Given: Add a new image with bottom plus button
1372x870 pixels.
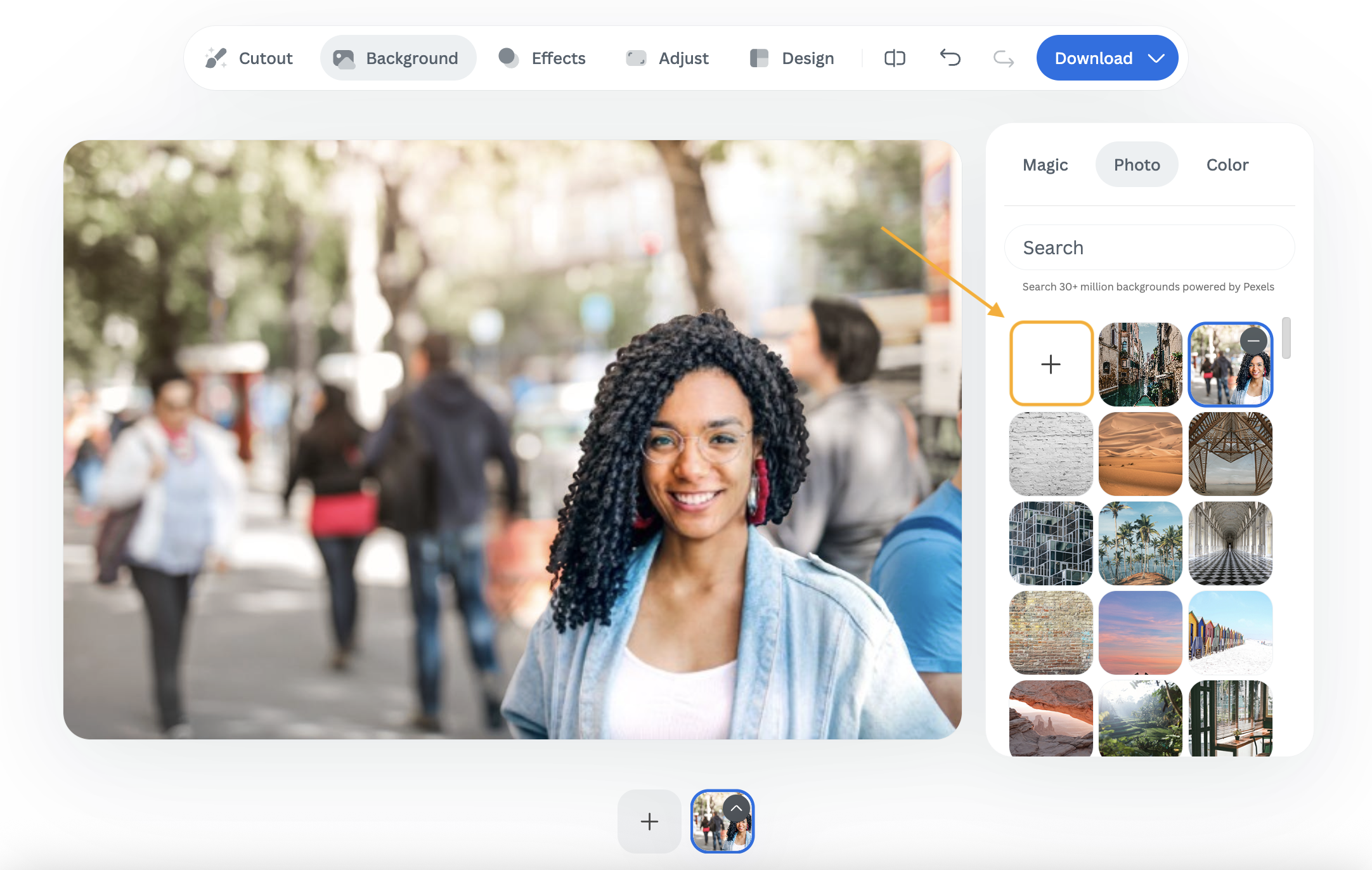Looking at the screenshot, I should coord(649,822).
